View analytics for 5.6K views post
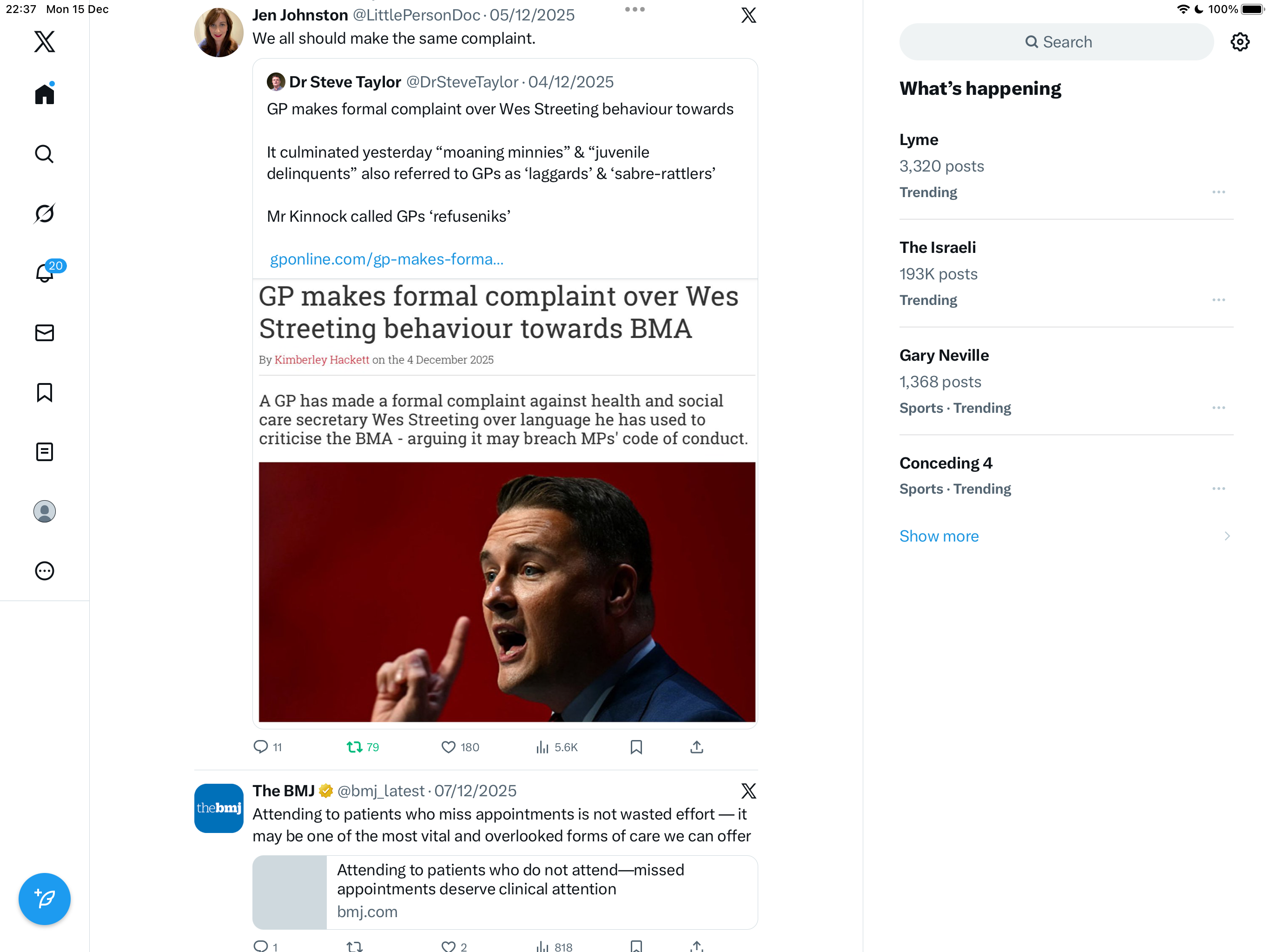The image size is (1270, 952). pos(556,747)
